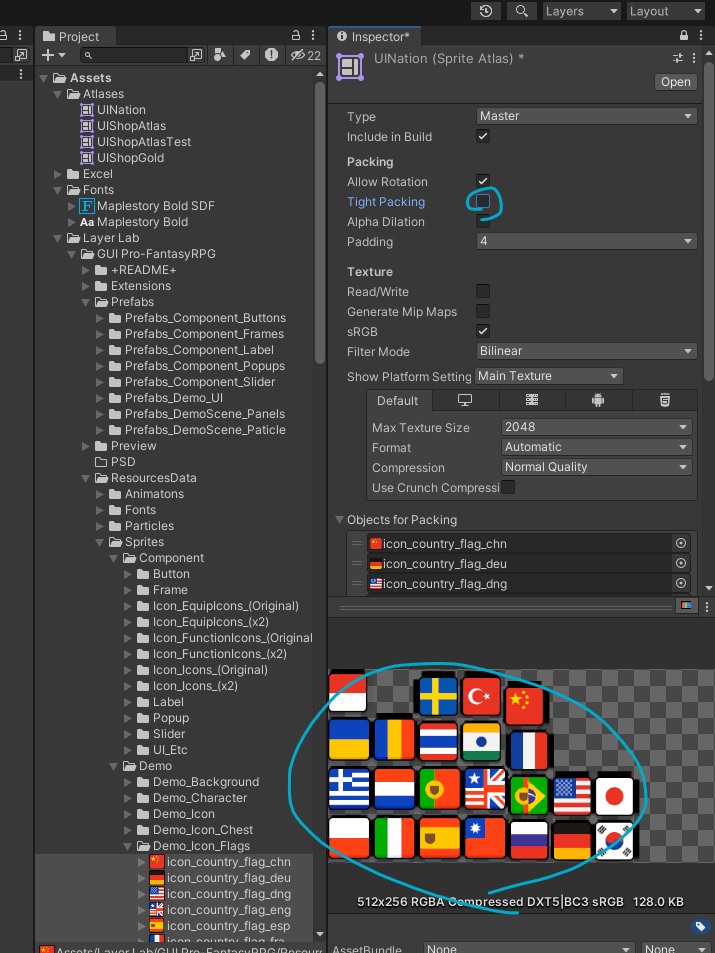This screenshot has width=715, height=953.
Task: Click the Sprite Atlas preset sliders icon
Action: point(678,58)
